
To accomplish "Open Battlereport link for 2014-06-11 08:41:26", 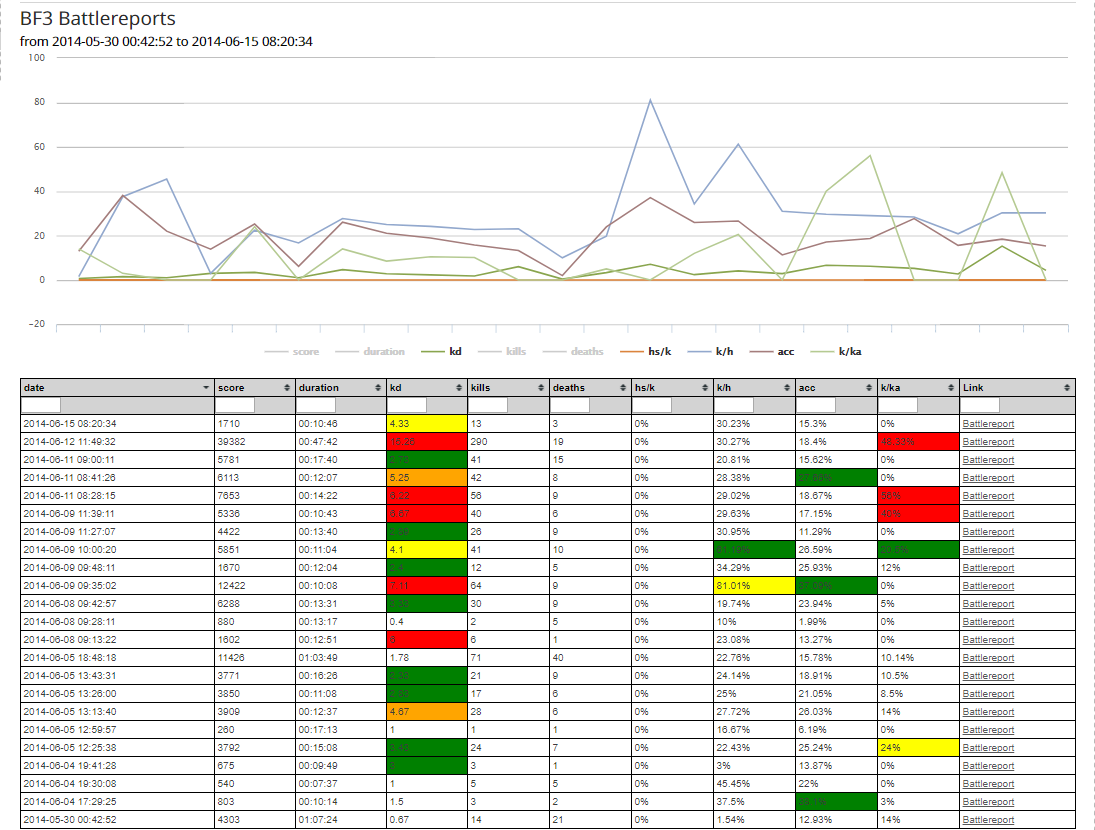I will coord(988,478).
